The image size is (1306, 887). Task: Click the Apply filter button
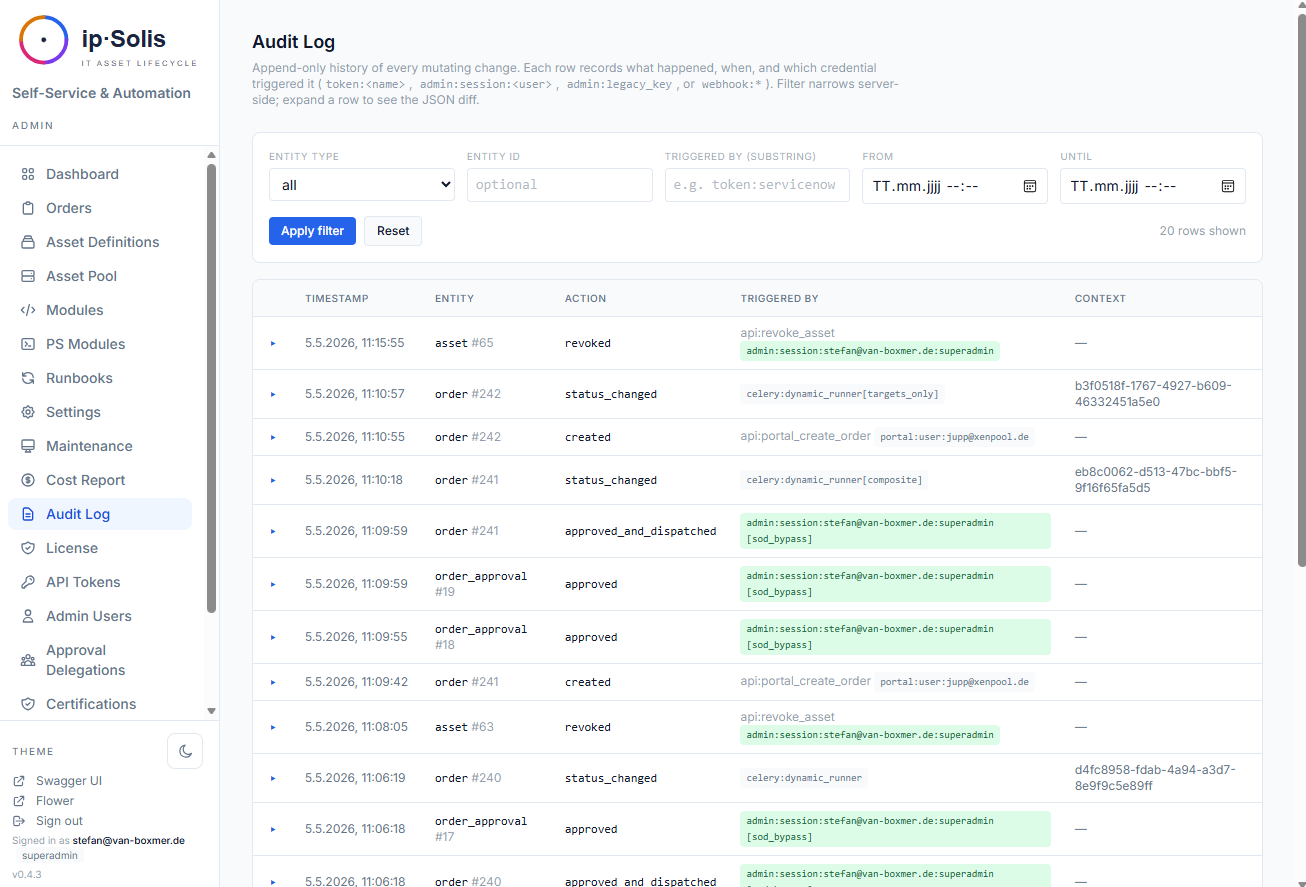pos(312,231)
